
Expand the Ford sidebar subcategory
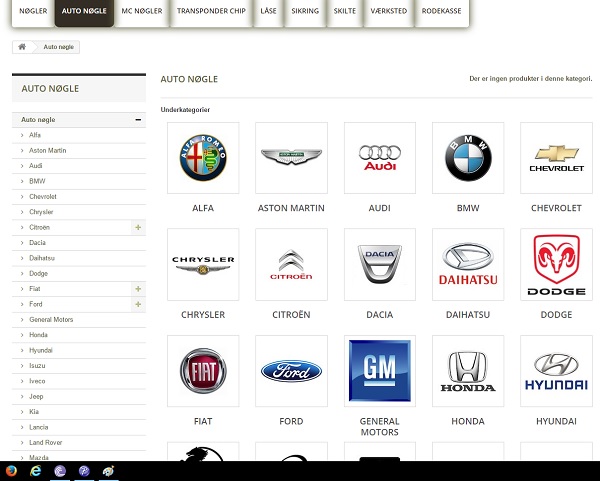[138, 304]
